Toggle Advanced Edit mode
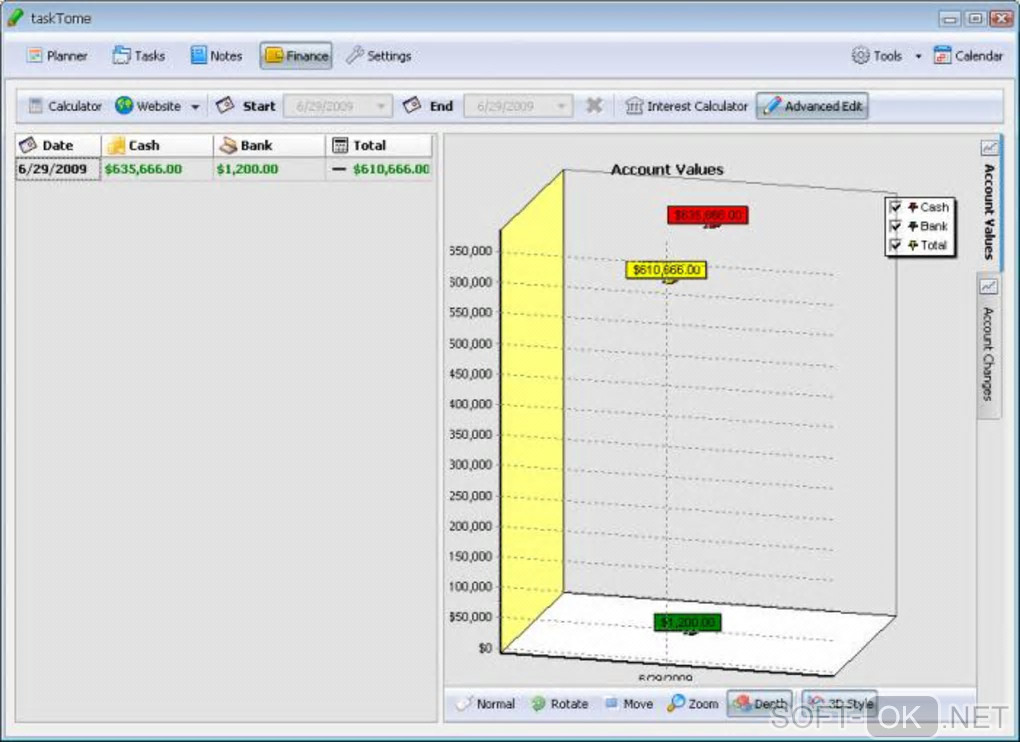The height and width of the screenshot is (742, 1020). point(812,106)
